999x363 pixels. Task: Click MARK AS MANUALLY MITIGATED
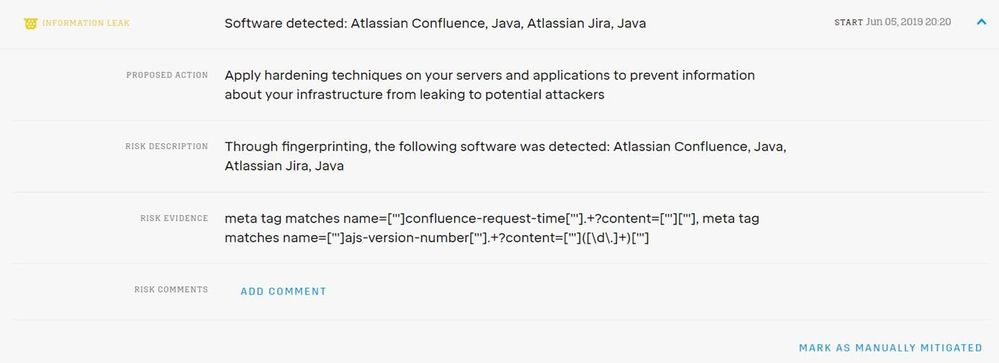[x=891, y=348]
